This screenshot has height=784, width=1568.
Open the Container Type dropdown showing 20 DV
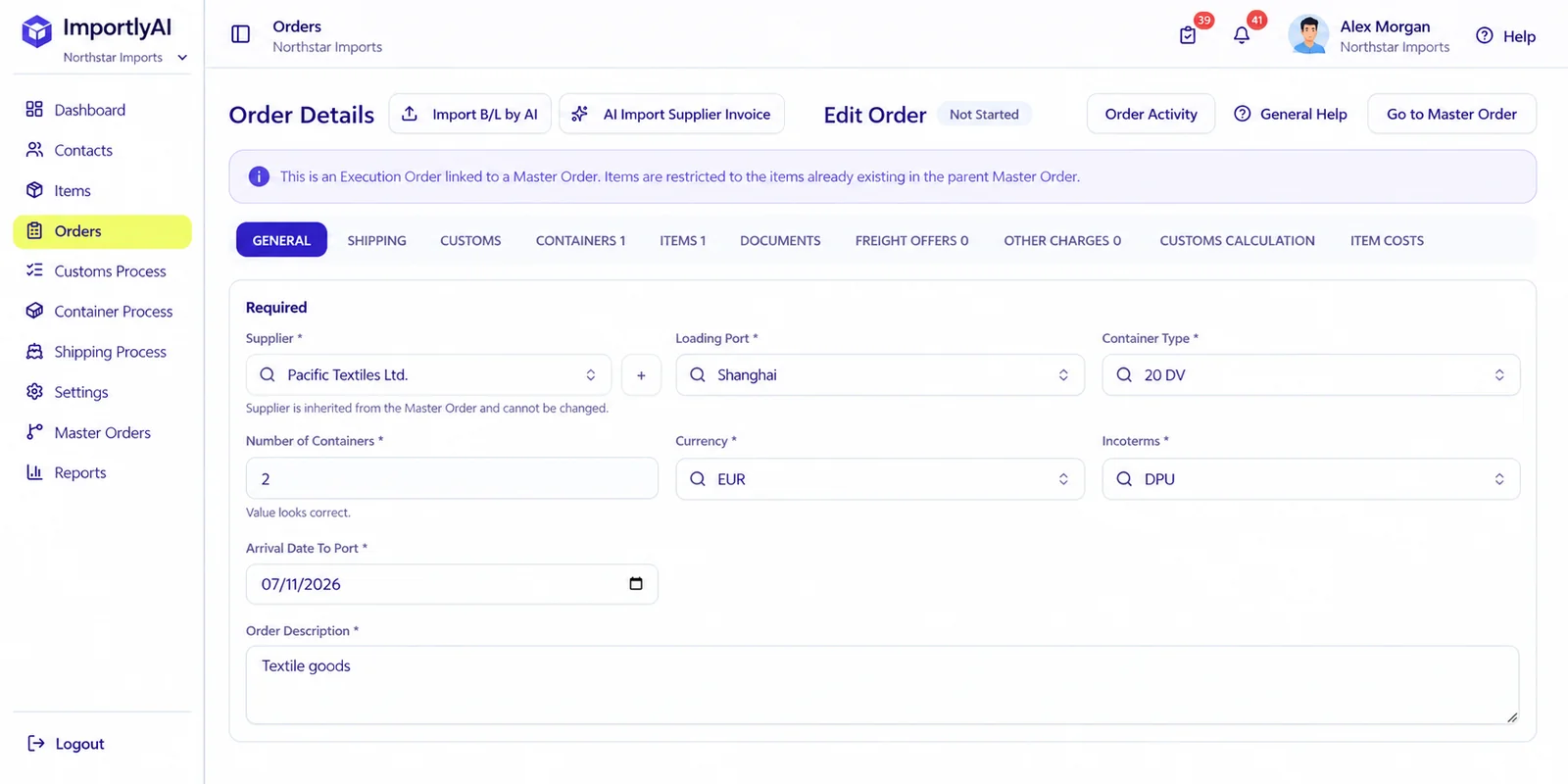[x=1311, y=375]
